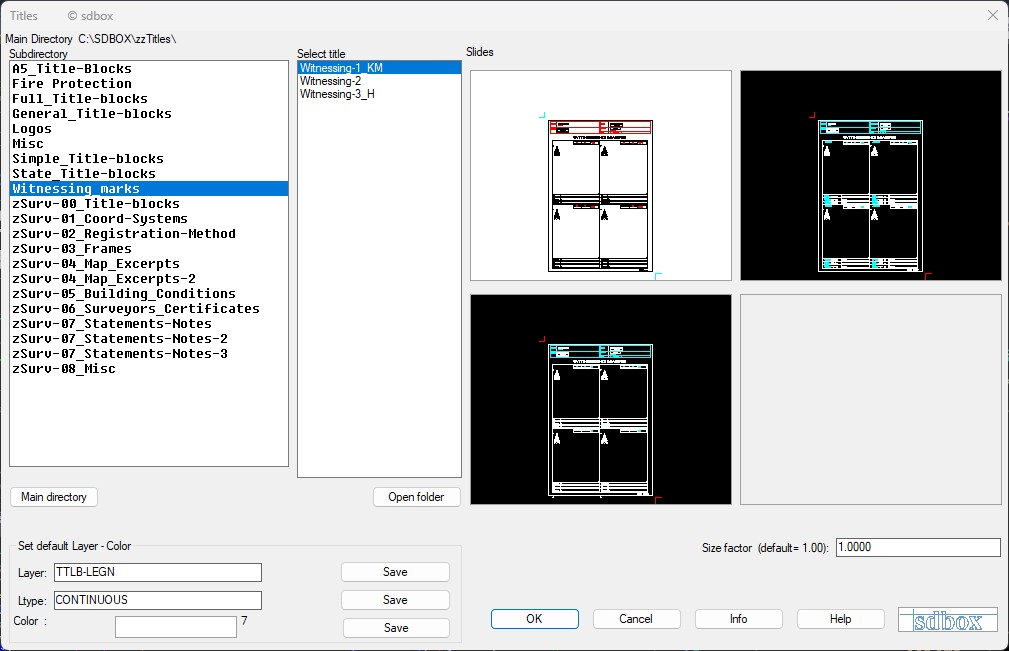1009x651 pixels.
Task: Select Witnessing-1_KM title
Action: pos(379,68)
